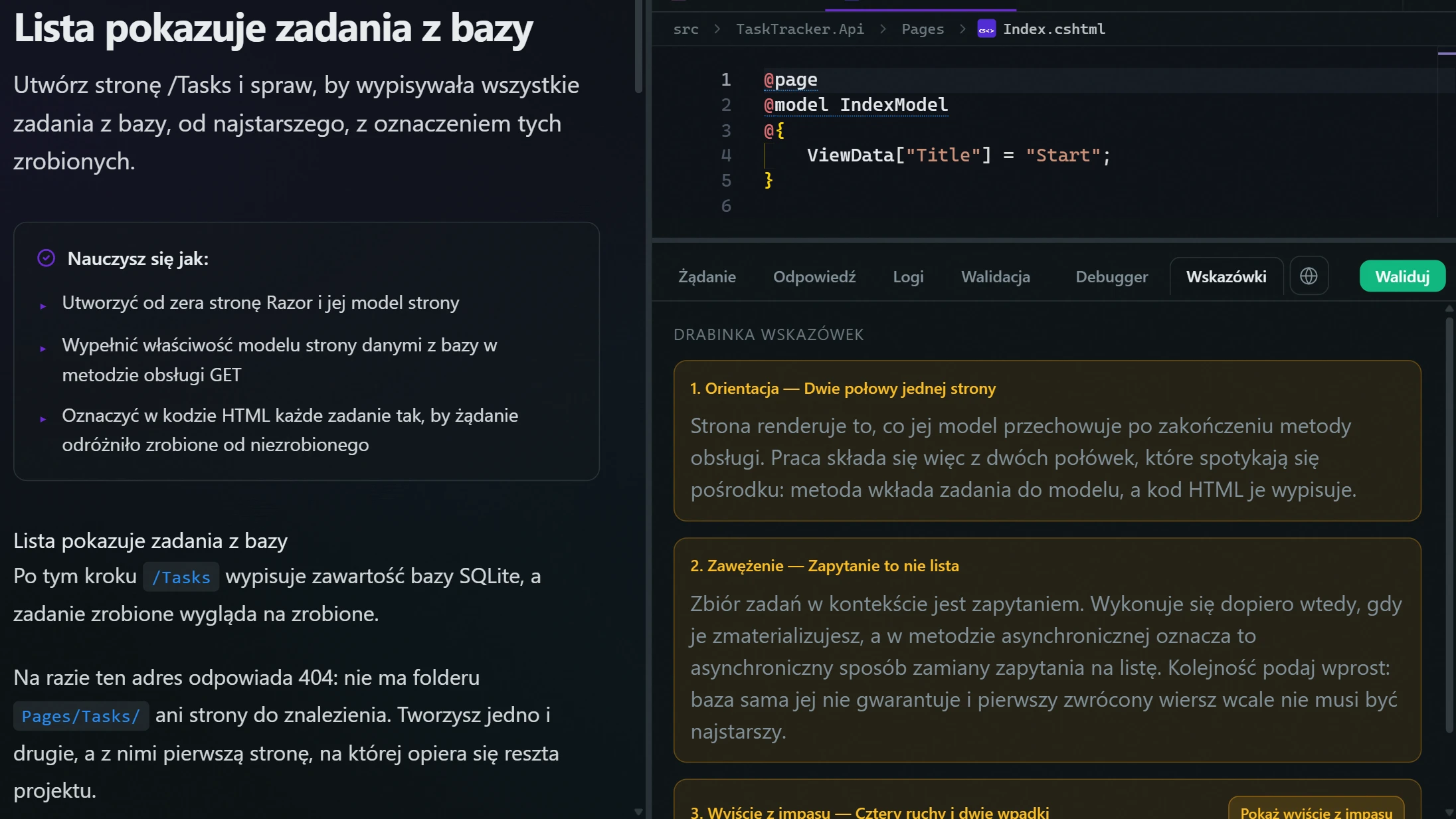Expand the chevron after Pages breadcrumb
Screen dimensions: 1456x819
[x=962, y=29]
